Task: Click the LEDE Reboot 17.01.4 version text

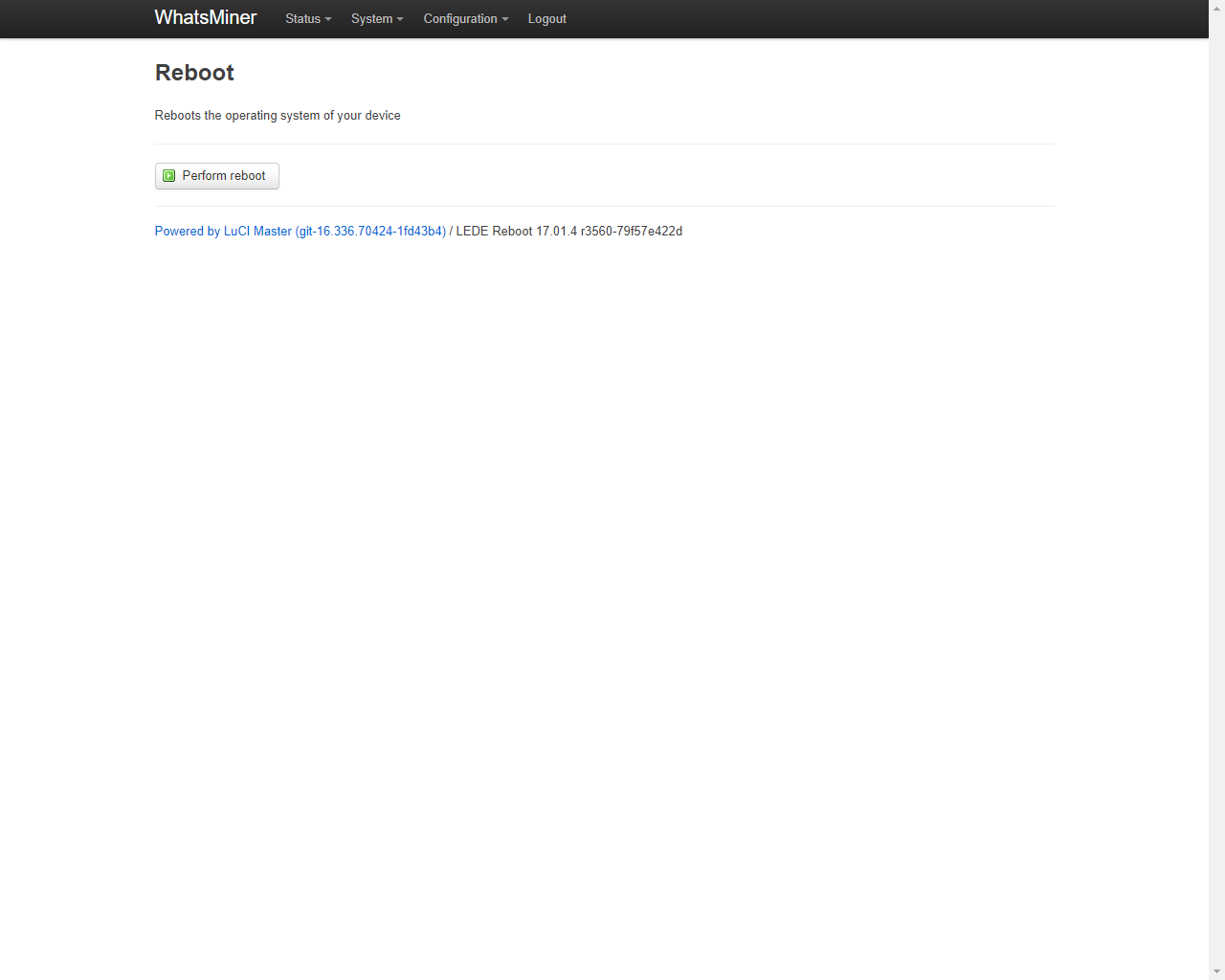Action: pos(569,232)
